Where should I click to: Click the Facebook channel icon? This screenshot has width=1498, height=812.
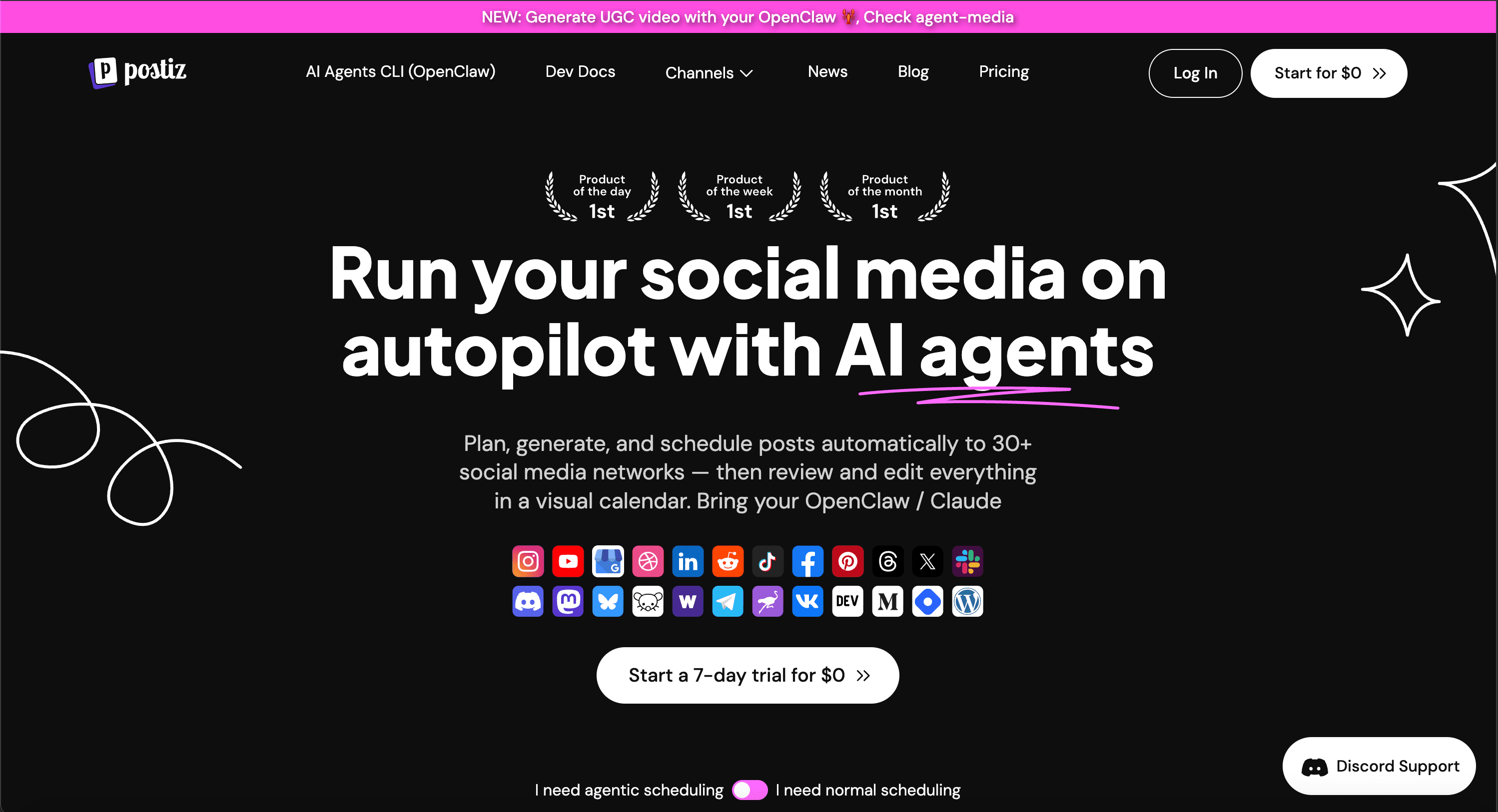[x=808, y=561]
